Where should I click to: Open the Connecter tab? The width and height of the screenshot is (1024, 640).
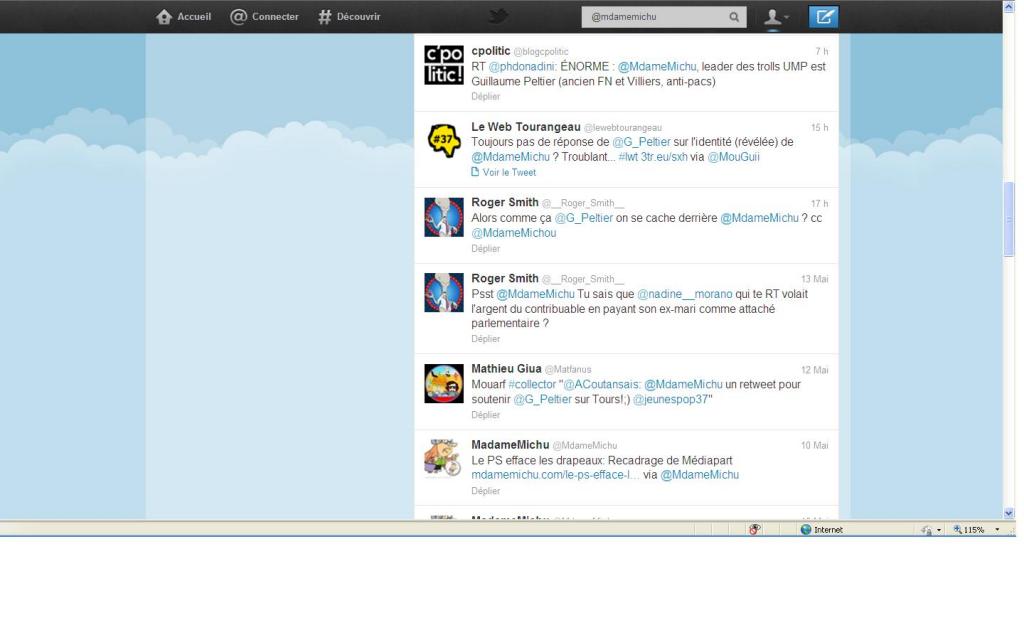pyautogui.click(x=264, y=17)
